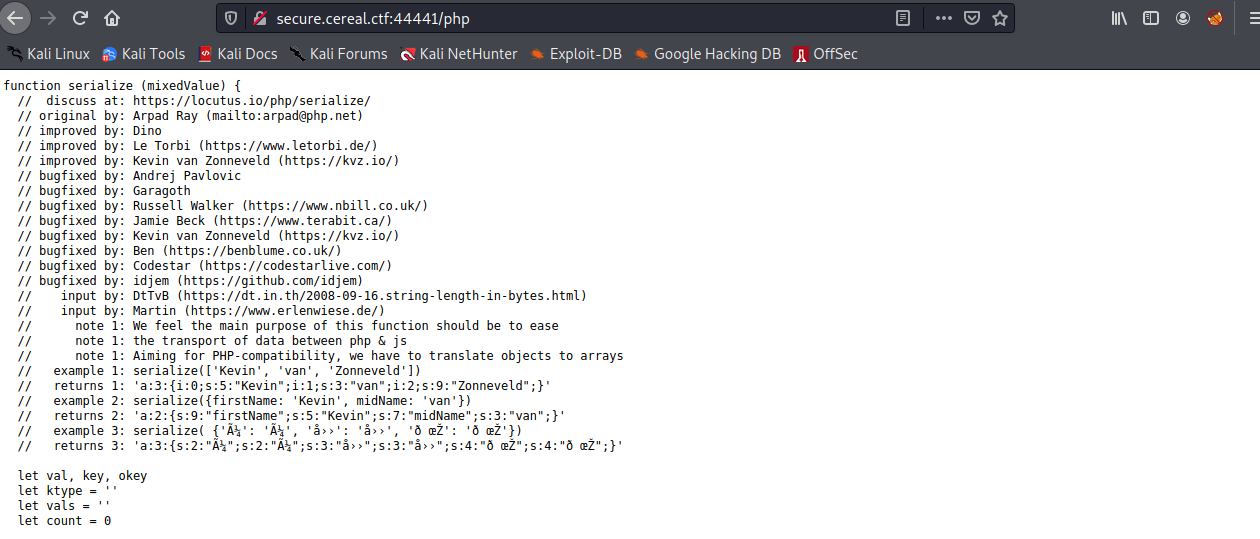
Task: Click the 'returns 1: a:3:{i:0;s:5:"Kevin"' line
Action: pyautogui.click(x=284, y=386)
